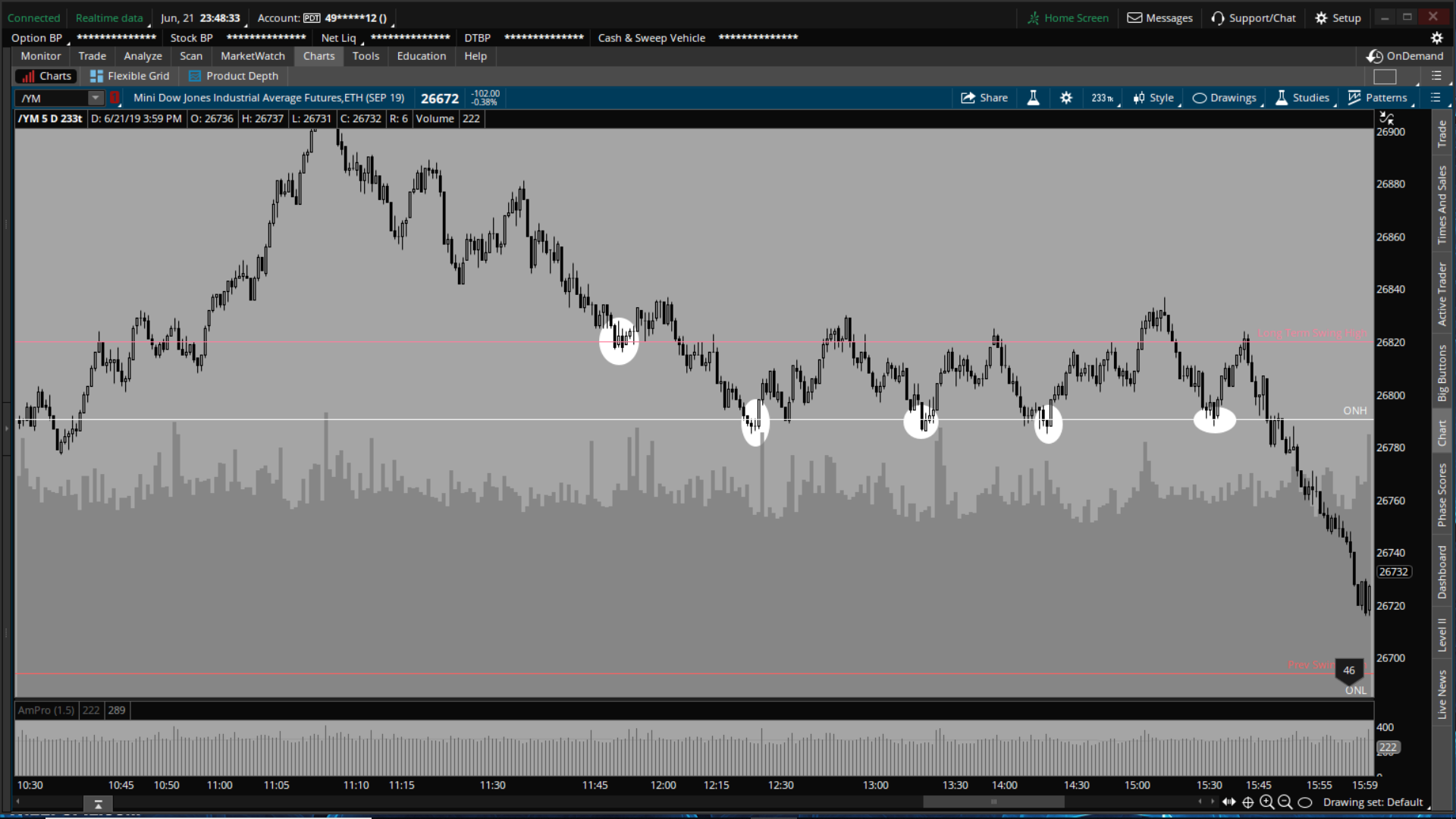Viewport: 1456px width, 819px height.
Task: Click the chart grid layout rectangle selector
Action: coord(1385,76)
